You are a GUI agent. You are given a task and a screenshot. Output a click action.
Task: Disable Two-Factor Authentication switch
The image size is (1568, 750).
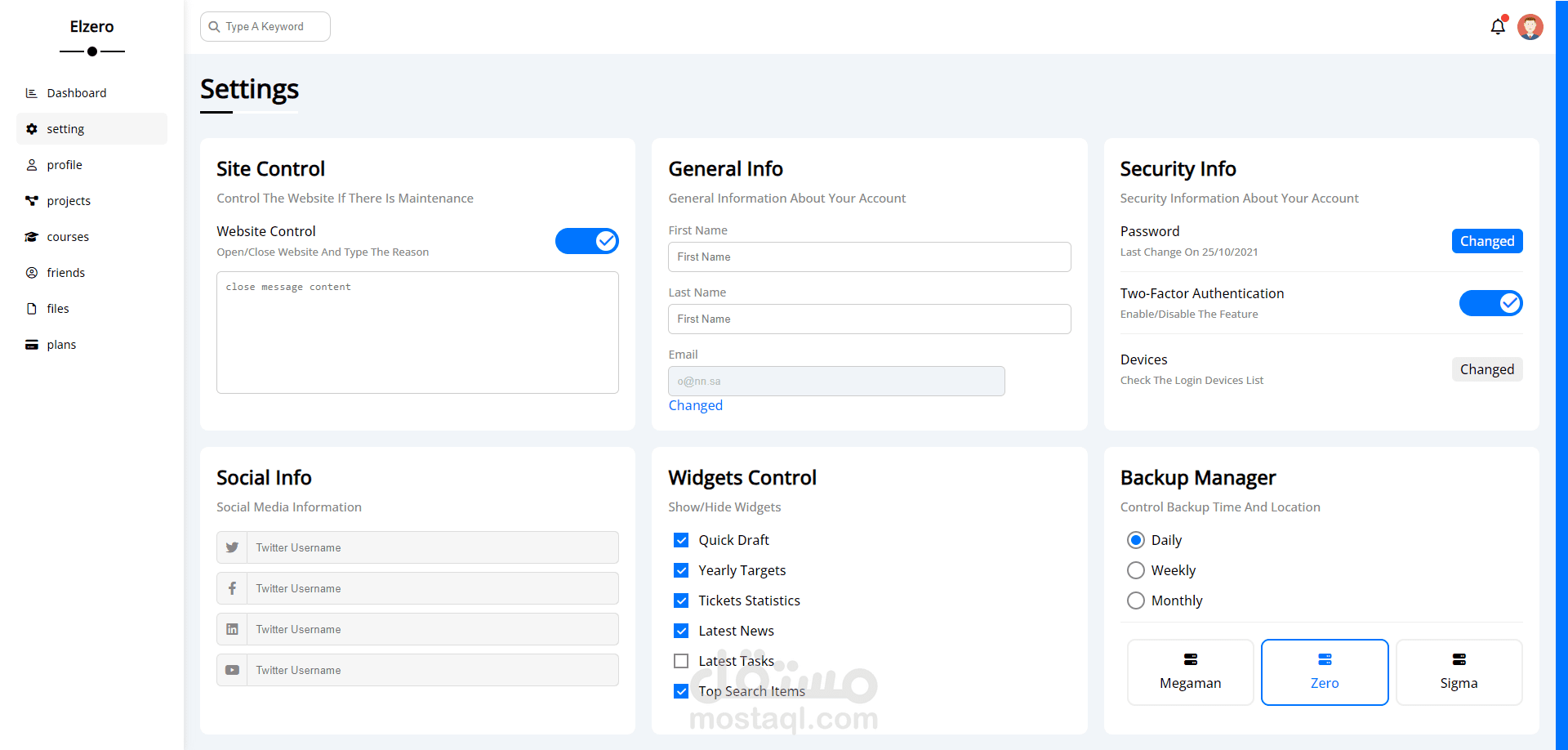pyautogui.click(x=1491, y=303)
